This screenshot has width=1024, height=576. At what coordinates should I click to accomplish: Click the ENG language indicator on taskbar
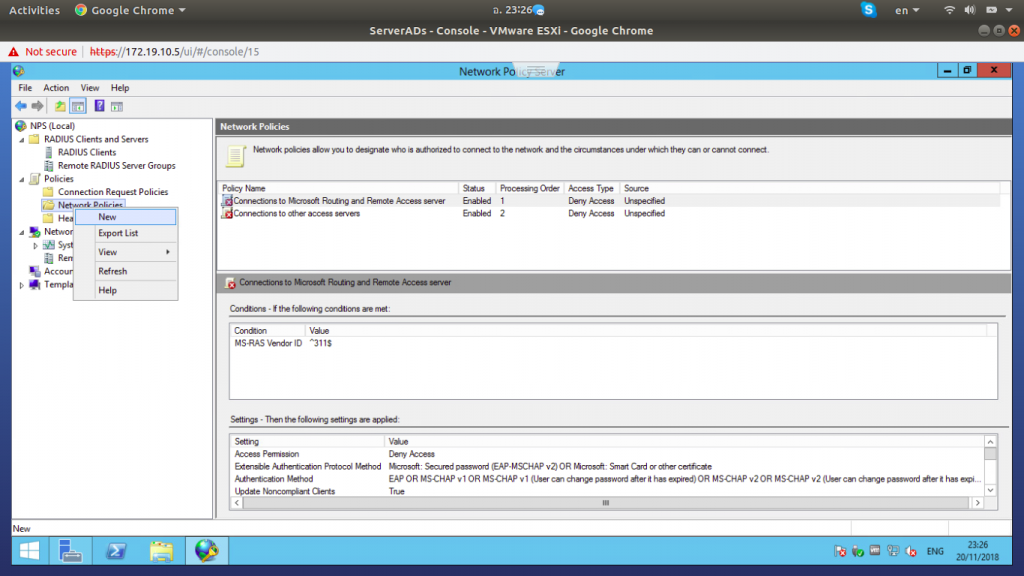coord(935,552)
